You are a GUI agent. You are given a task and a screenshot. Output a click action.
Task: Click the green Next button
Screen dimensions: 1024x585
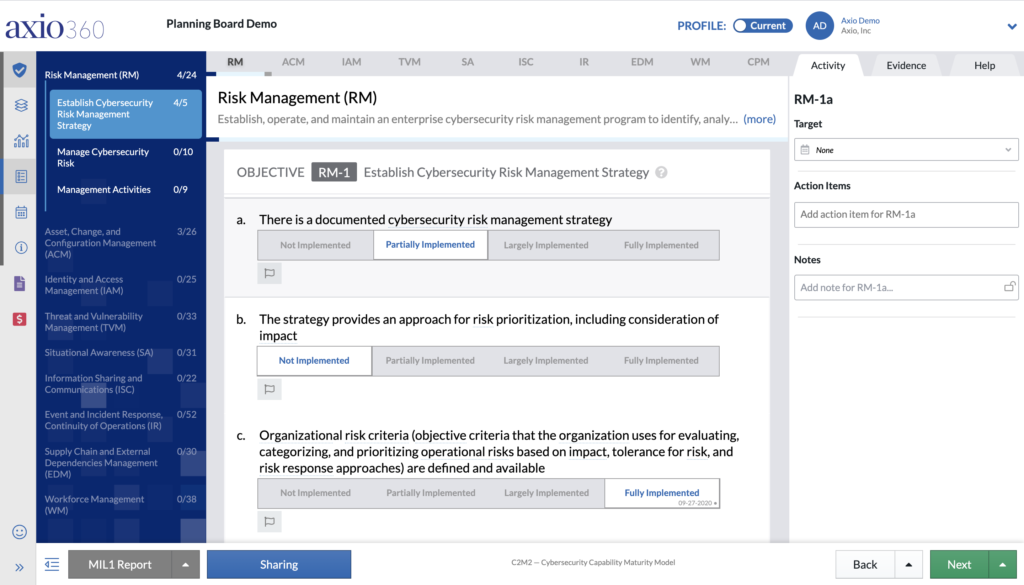pos(959,565)
